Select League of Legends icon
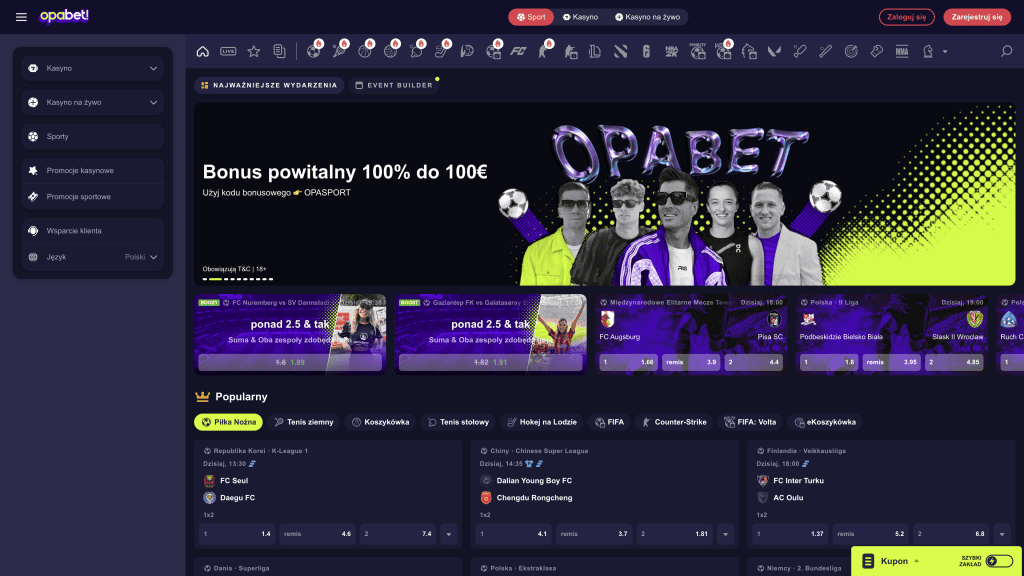Image resolution: width=1024 pixels, height=576 pixels. pos(595,52)
